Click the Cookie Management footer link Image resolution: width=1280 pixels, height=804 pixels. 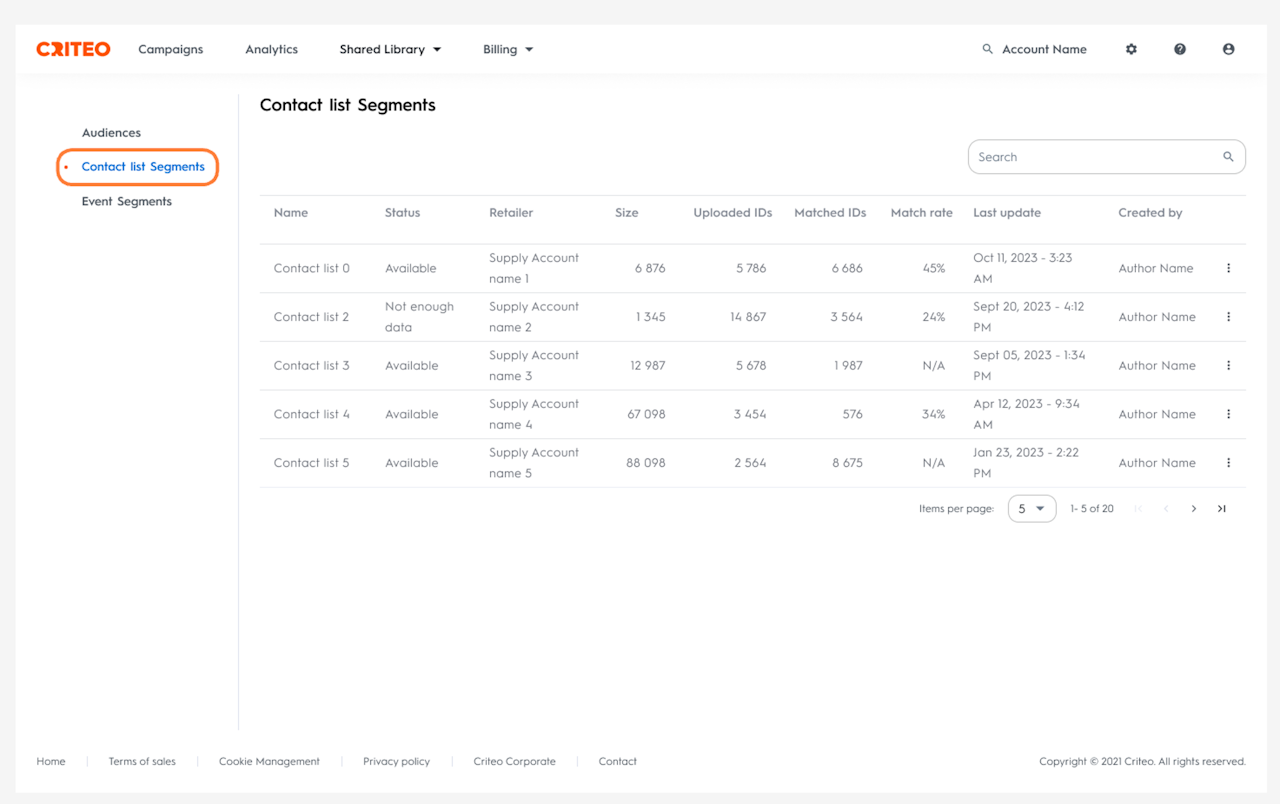click(x=269, y=761)
